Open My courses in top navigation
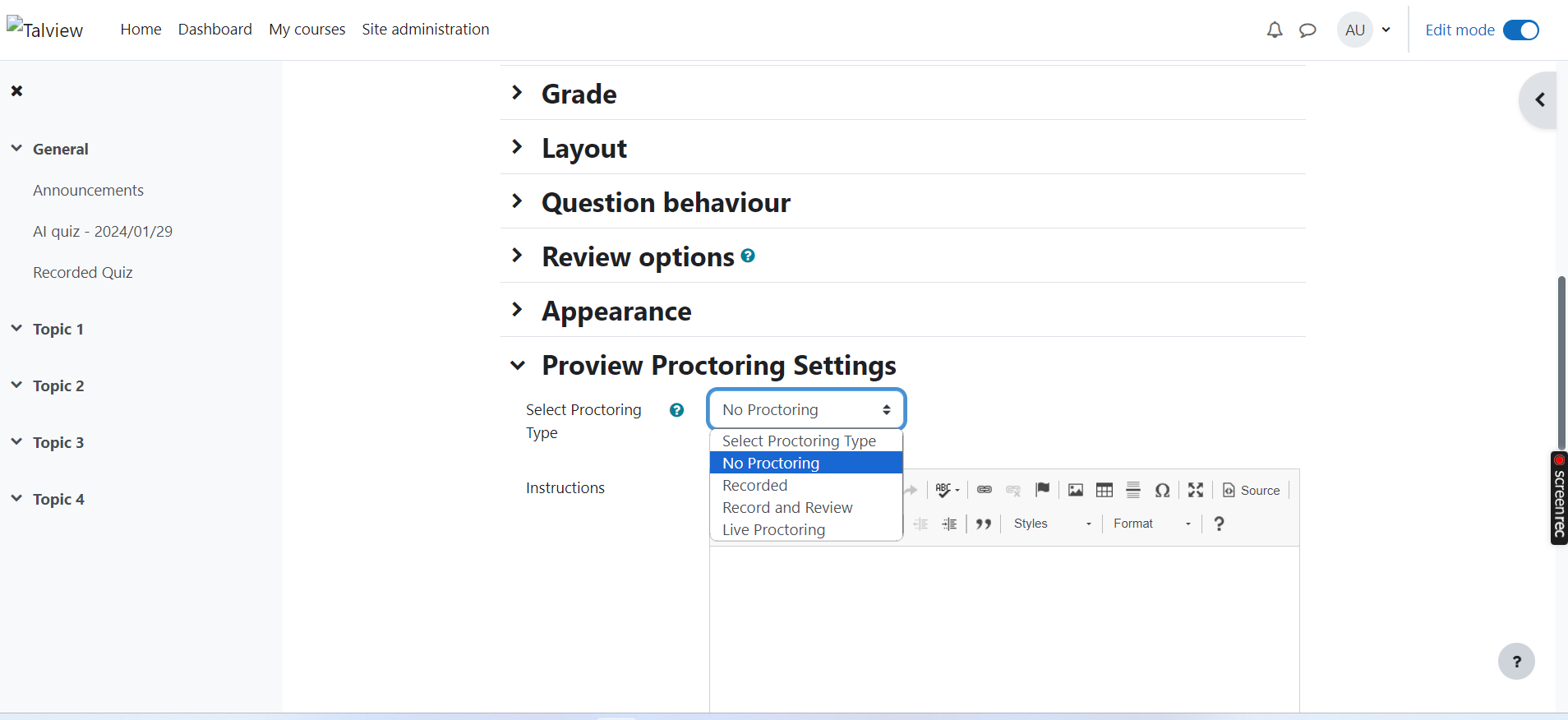The width and height of the screenshot is (1568, 720). [307, 30]
